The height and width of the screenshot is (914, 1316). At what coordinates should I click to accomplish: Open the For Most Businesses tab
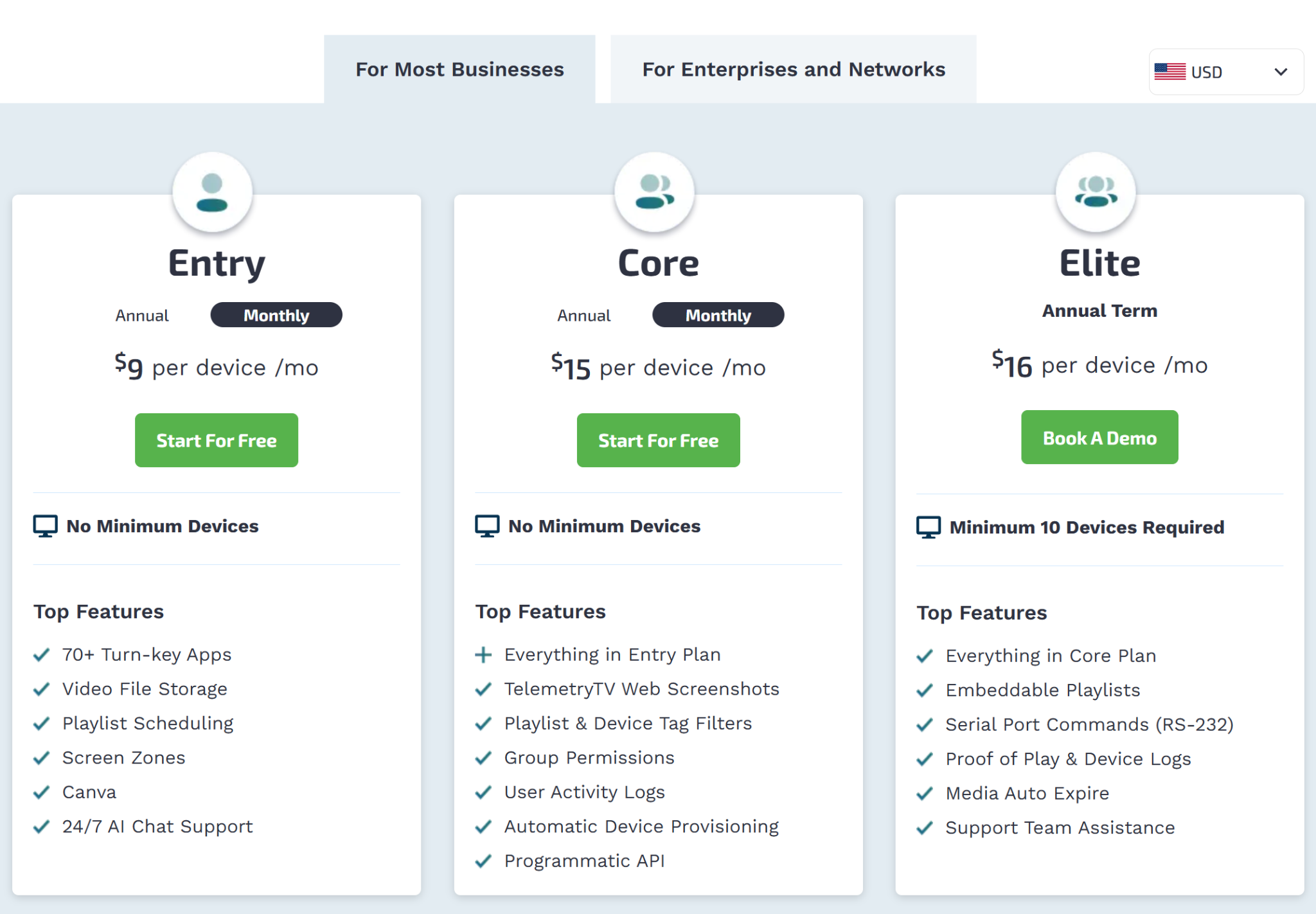(459, 69)
